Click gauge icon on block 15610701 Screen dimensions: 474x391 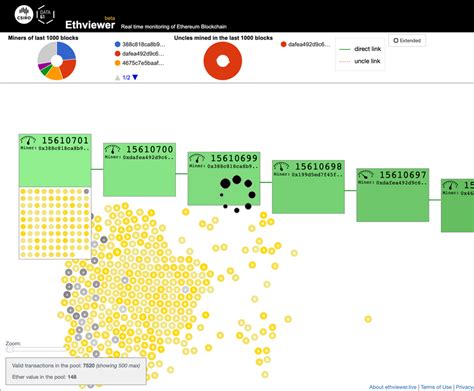point(29,141)
